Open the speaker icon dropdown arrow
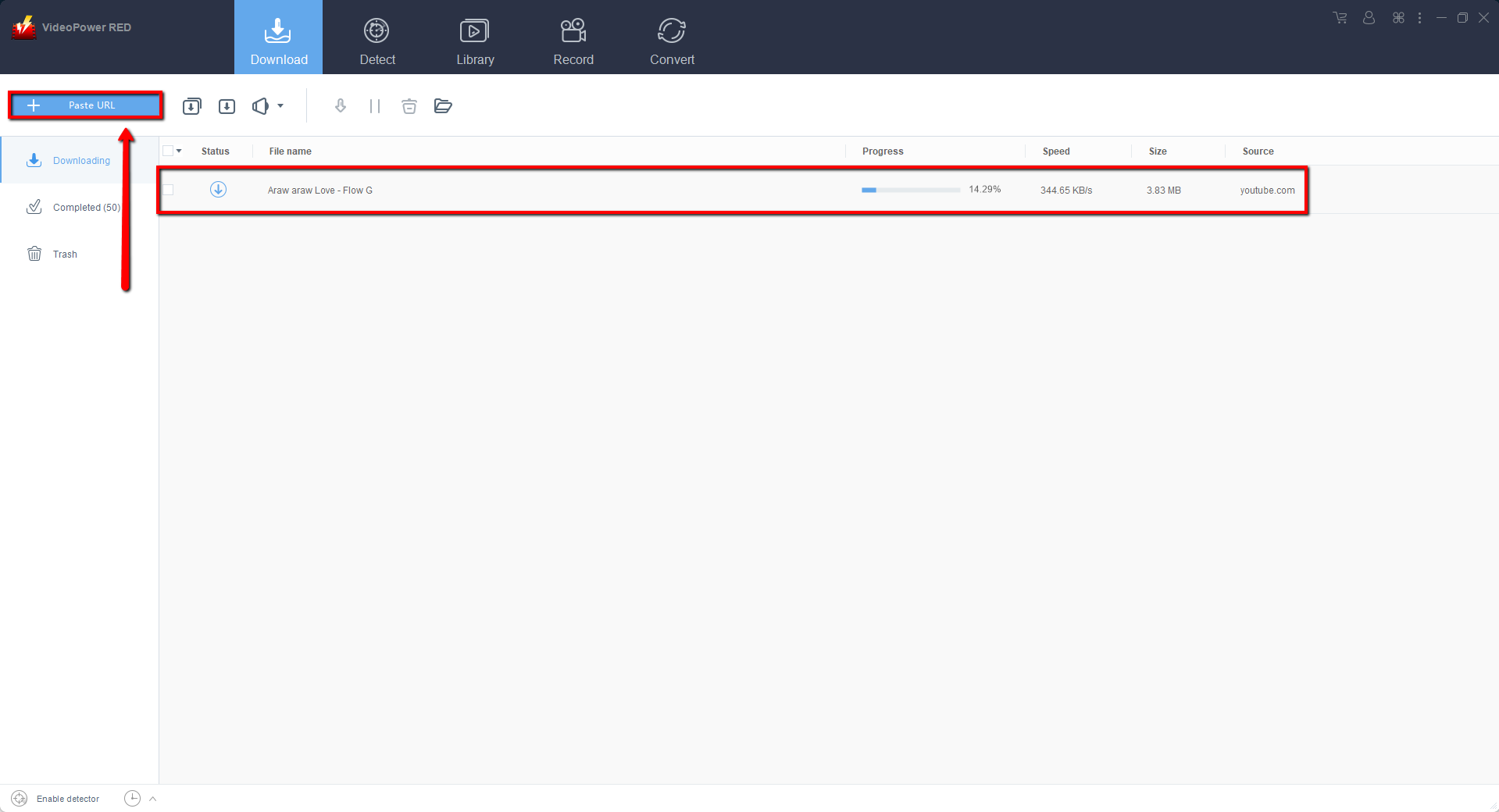This screenshot has width=1499, height=812. 280,106
